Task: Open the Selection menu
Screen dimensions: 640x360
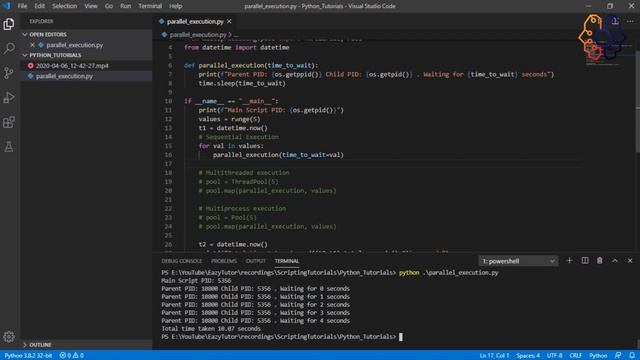Action: pyautogui.click(x=64, y=6)
